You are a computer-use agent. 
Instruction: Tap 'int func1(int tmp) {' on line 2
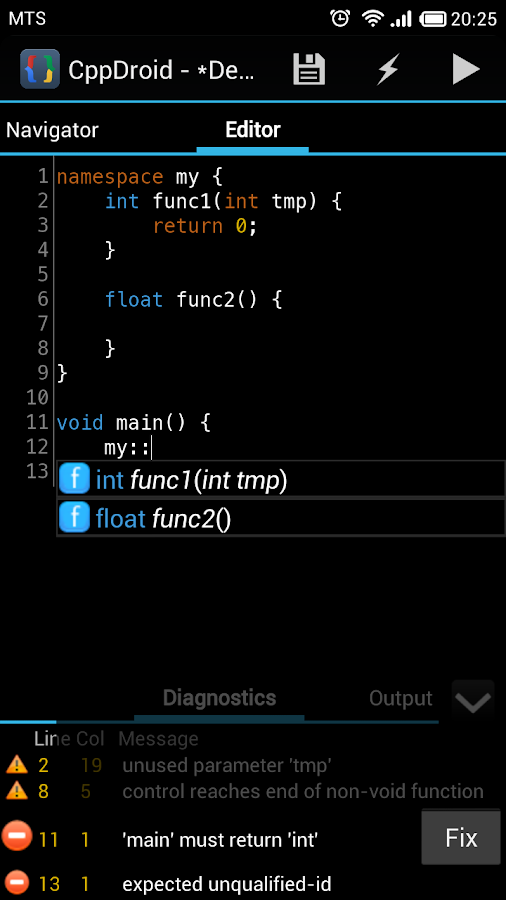[x=224, y=201]
